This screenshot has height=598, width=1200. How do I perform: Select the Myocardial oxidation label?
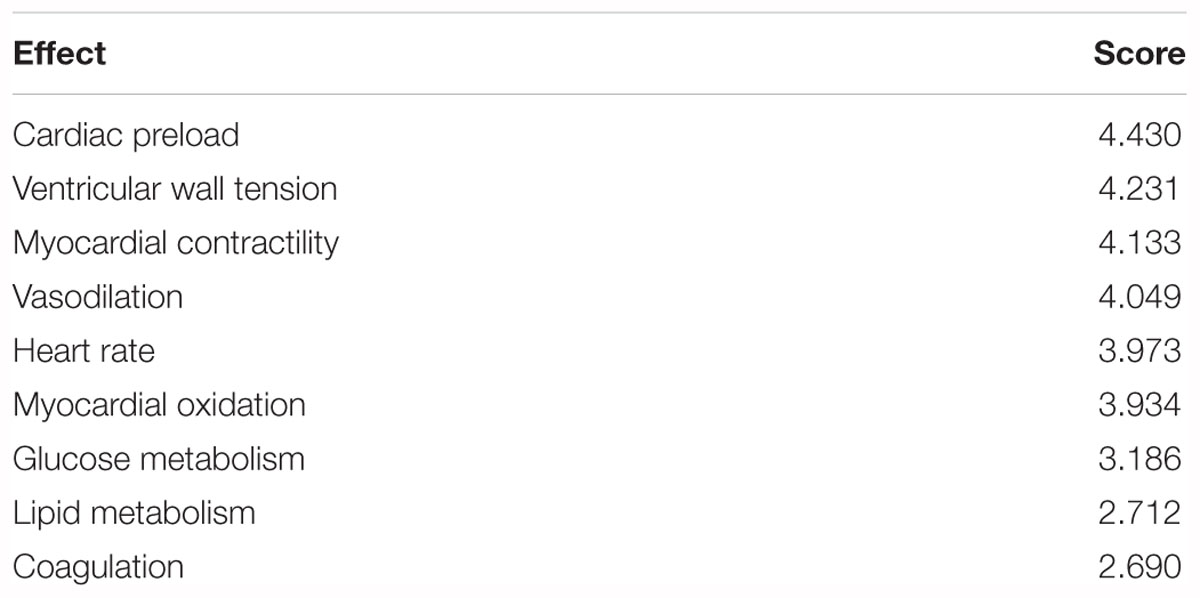(159, 405)
